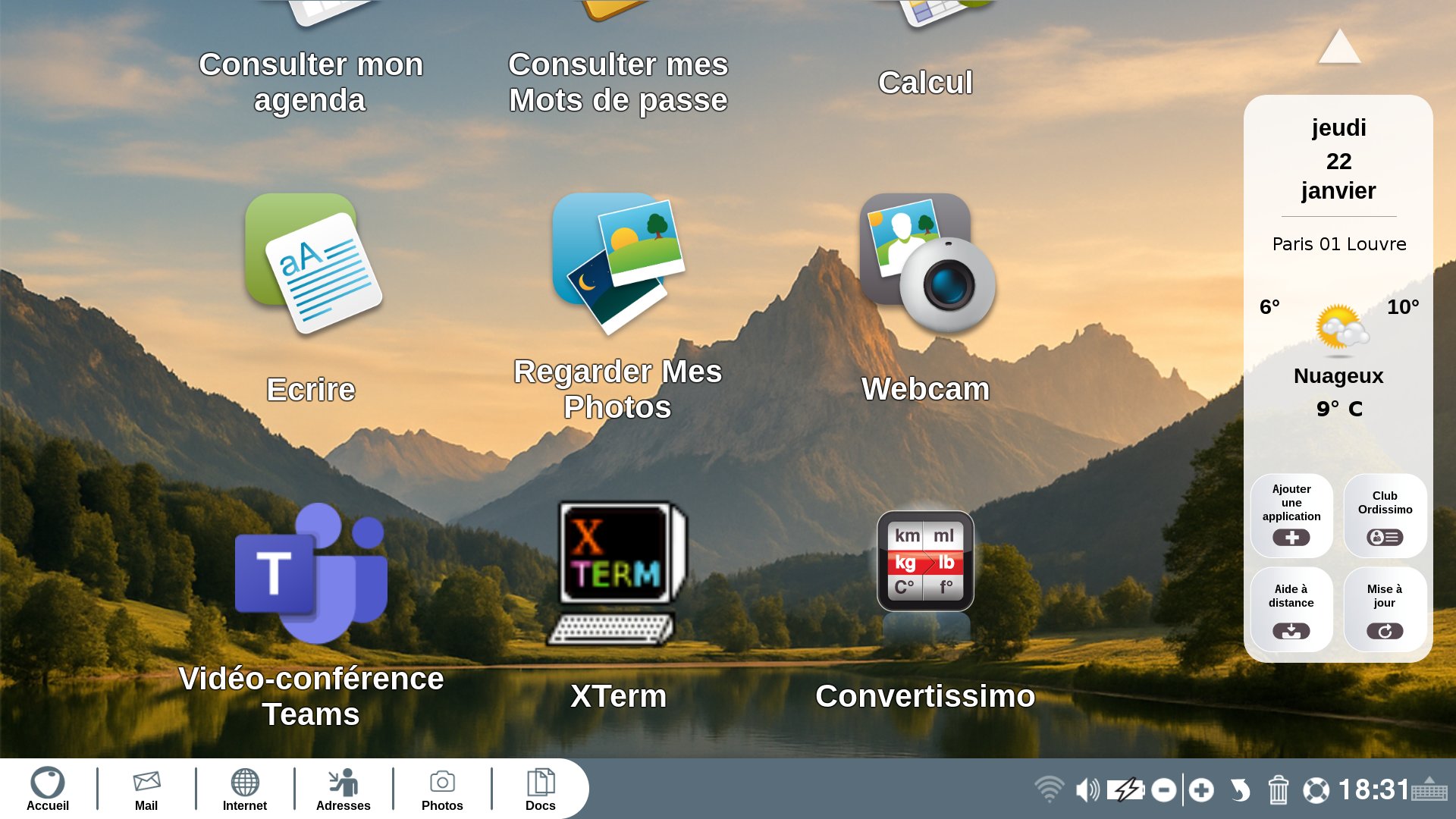Open the lifebuoy help icon
1456x819 pixels.
click(x=1316, y=790)
